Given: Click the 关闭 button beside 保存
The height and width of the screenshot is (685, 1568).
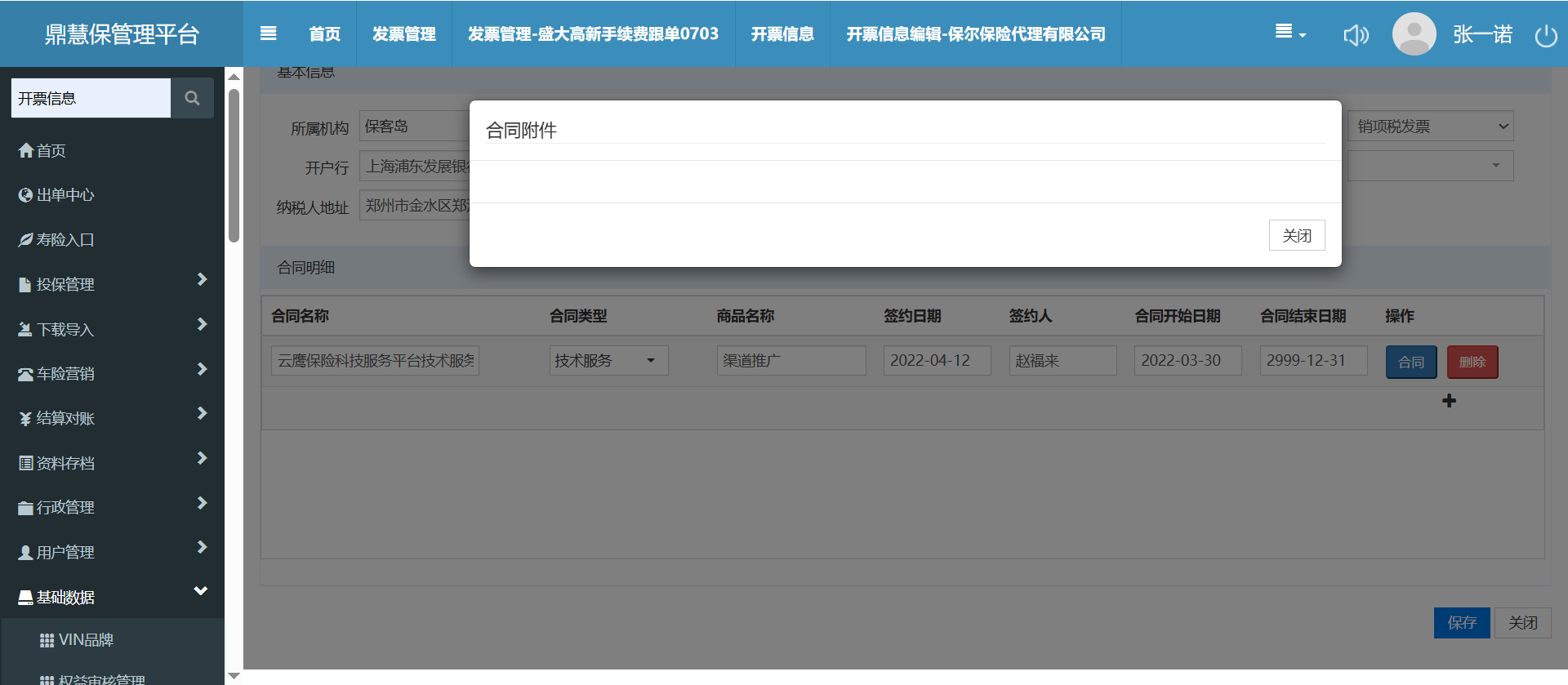Looking at the screenshot, I should pyautogui.click(x=1523, y=623).
